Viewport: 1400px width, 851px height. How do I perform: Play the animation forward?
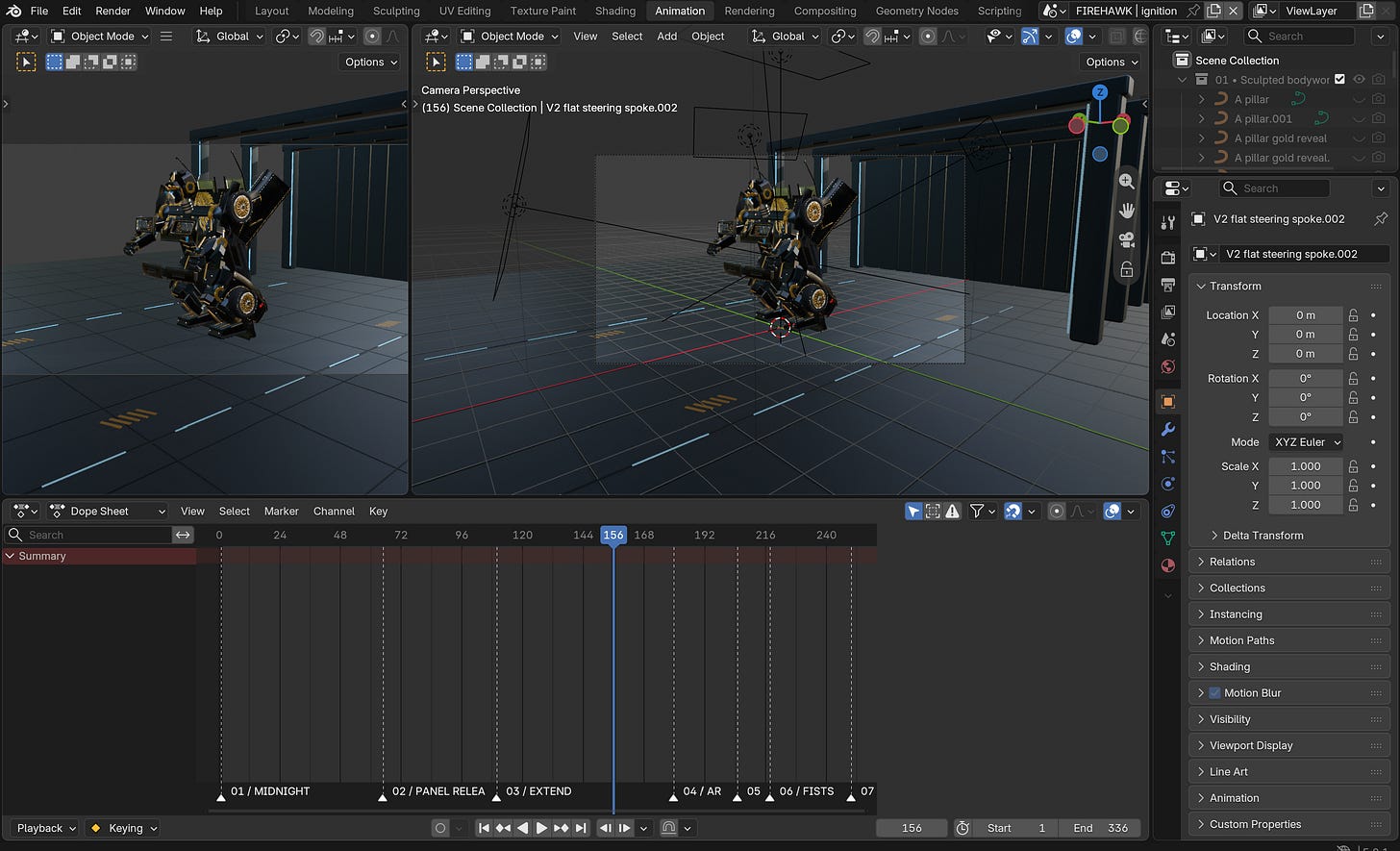tap(541, 828)
